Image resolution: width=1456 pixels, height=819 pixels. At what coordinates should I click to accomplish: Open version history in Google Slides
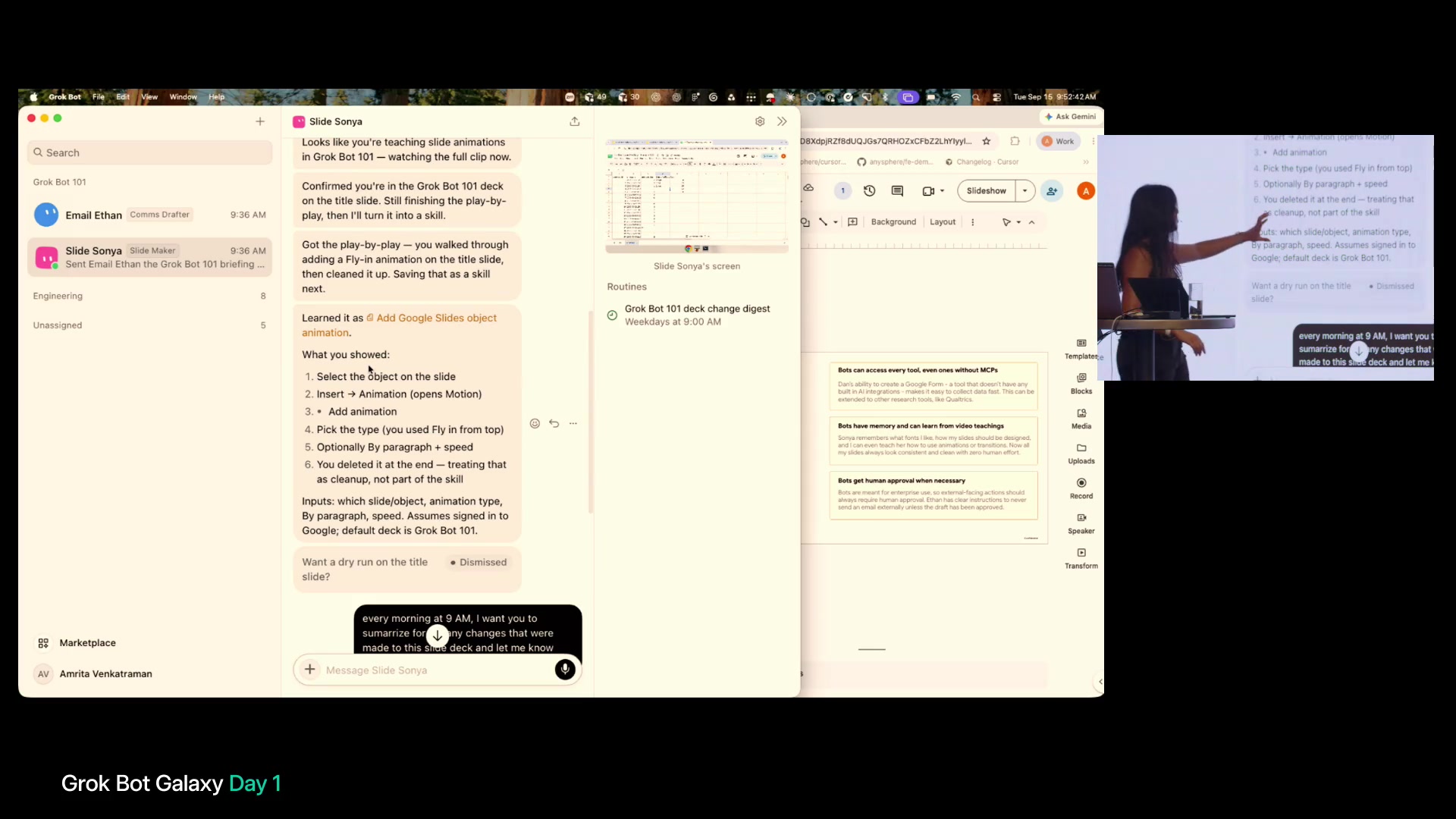click(870, 191)
